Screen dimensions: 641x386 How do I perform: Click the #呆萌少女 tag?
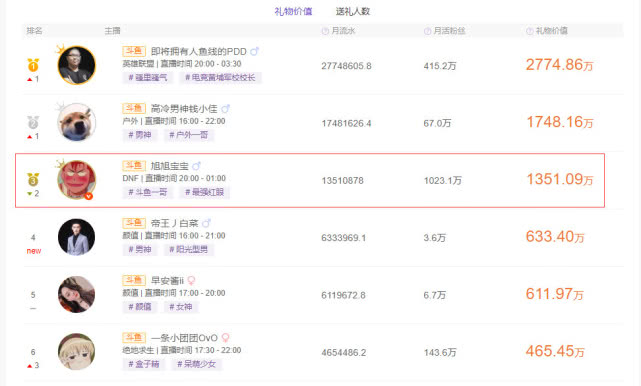click(196, 364)
